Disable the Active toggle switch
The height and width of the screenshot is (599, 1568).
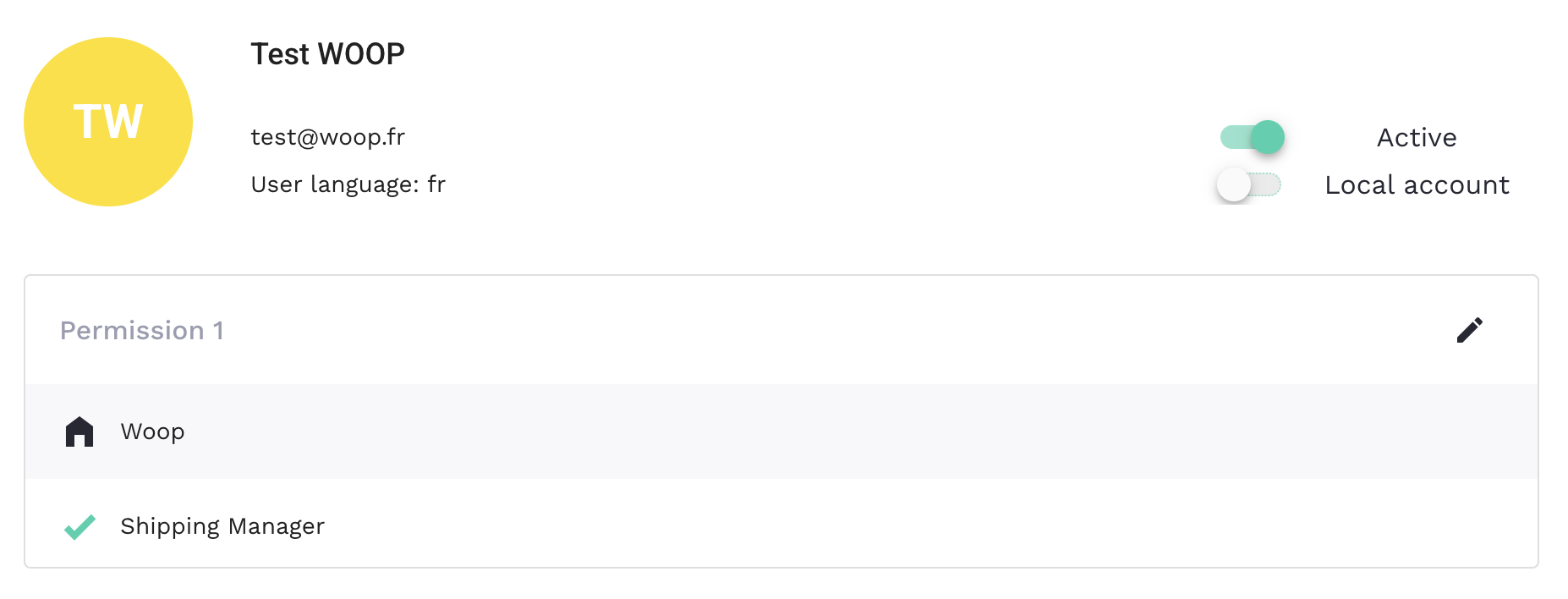[1251, 137]
